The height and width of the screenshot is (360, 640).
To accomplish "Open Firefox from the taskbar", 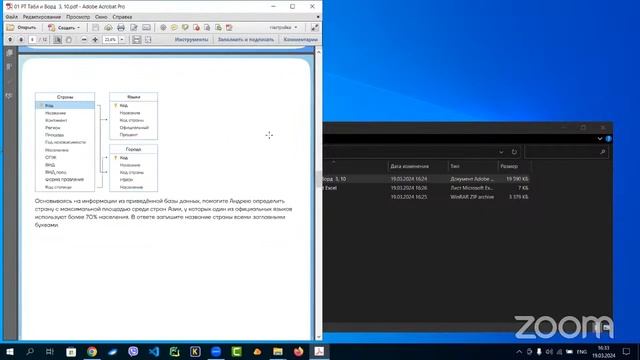I will pos(299,351).
